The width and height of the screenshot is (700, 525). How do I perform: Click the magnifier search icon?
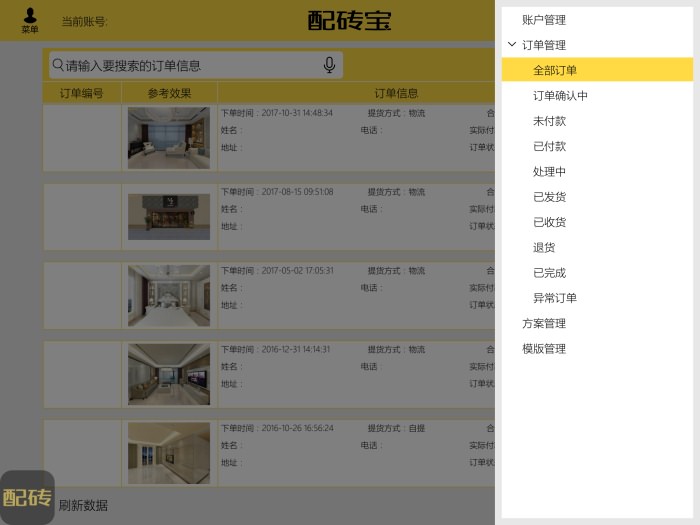58,65
